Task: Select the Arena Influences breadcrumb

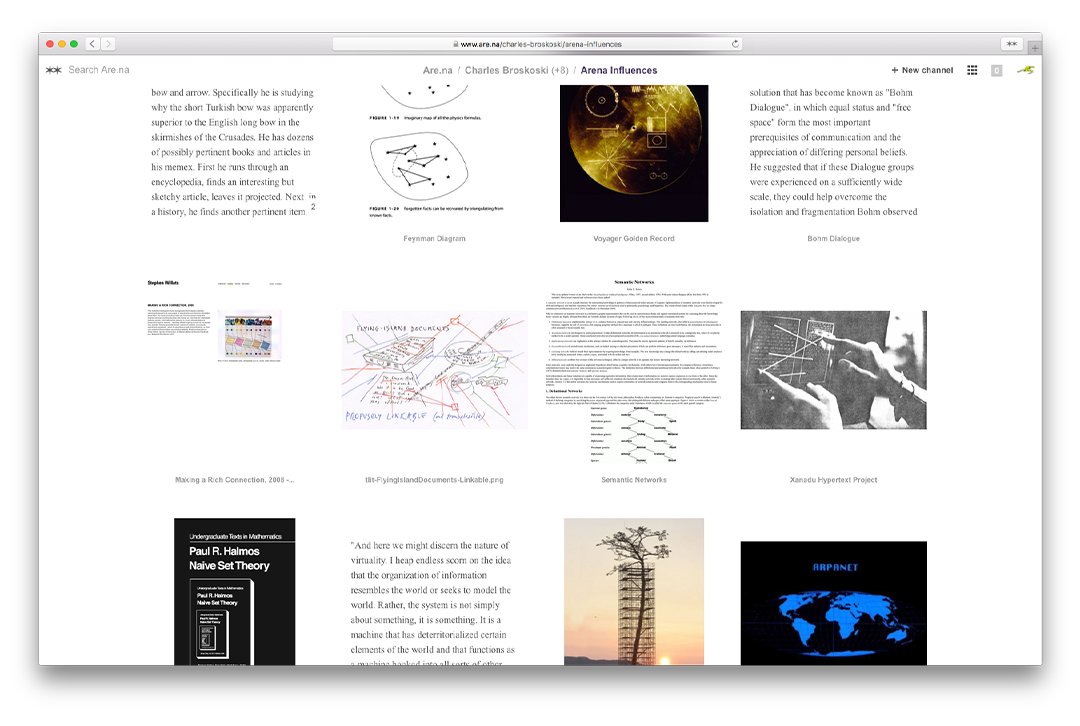Action: click(x=619, y=70)
